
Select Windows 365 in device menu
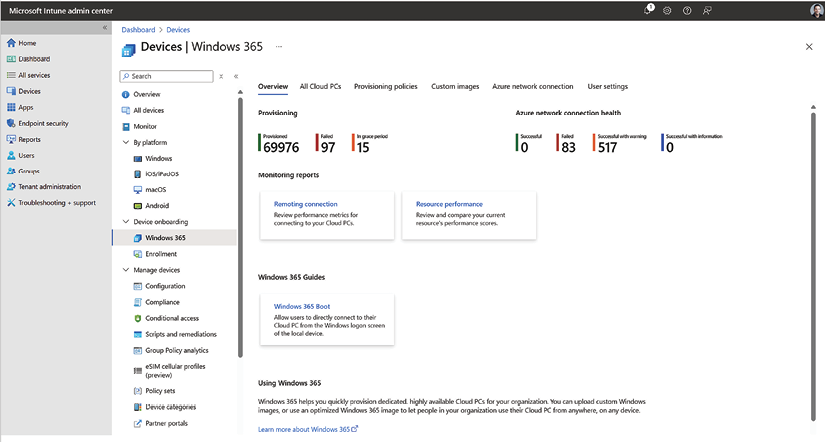(175, 238)
